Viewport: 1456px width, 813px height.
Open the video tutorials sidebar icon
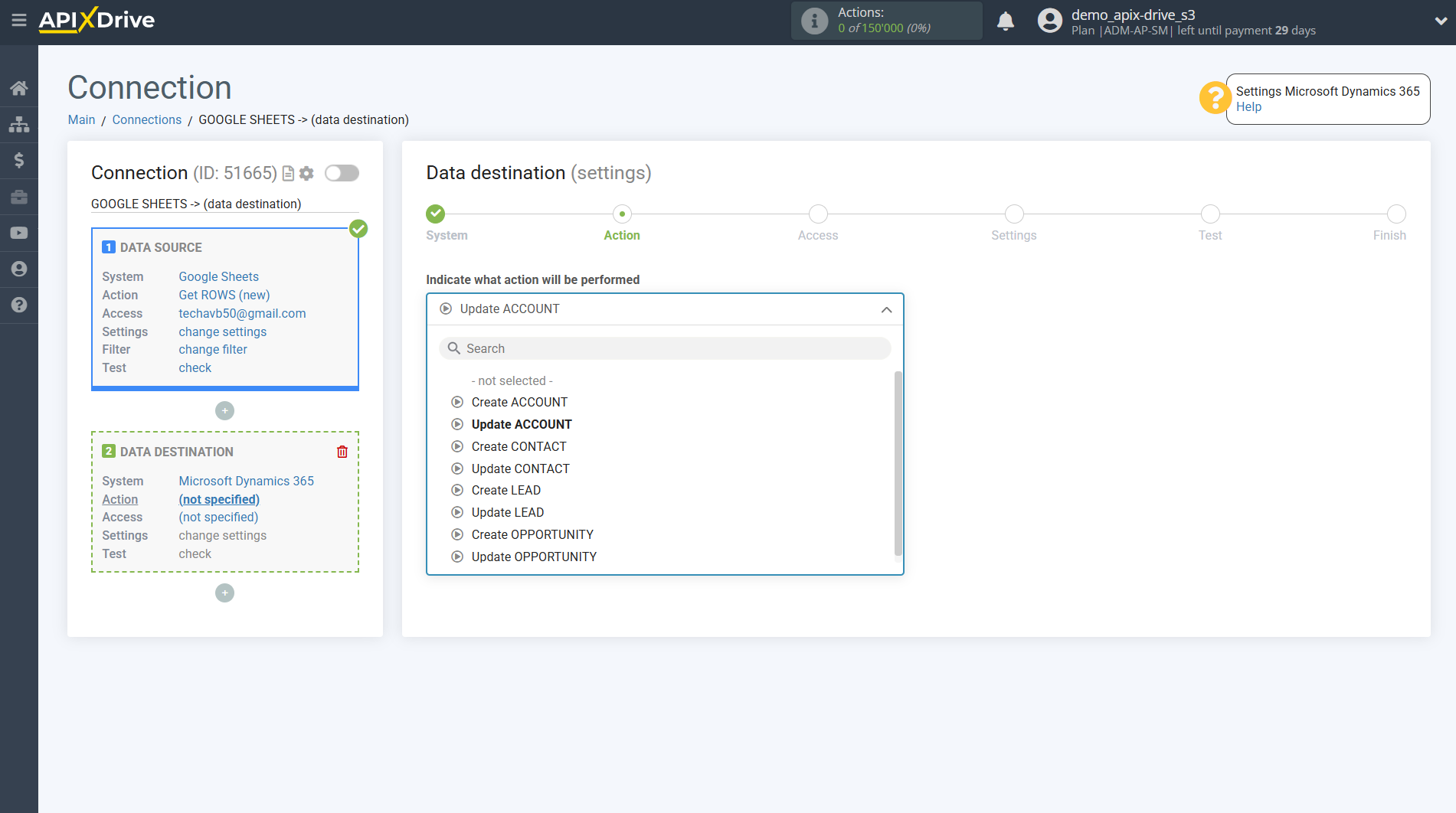(x=19, y=233)
